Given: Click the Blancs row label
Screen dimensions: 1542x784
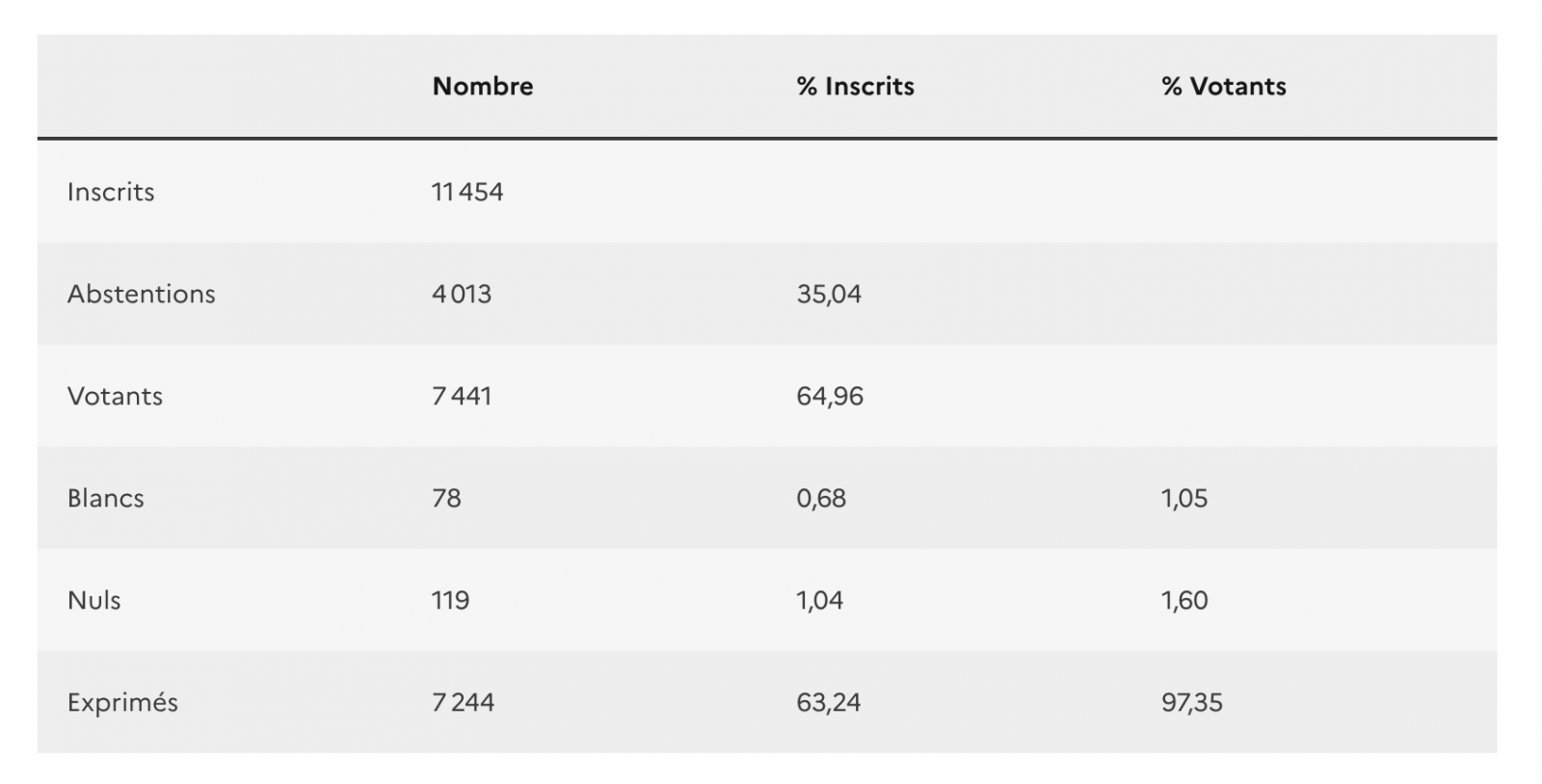Looking at the screenshot, I should click(x=106, y=498).
